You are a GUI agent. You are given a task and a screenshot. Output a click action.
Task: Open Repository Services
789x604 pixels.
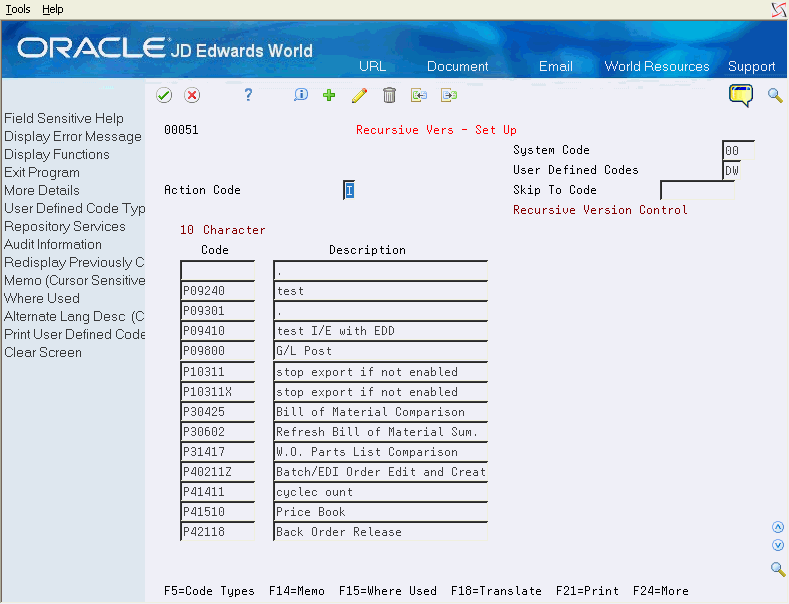tap(65, 226)
